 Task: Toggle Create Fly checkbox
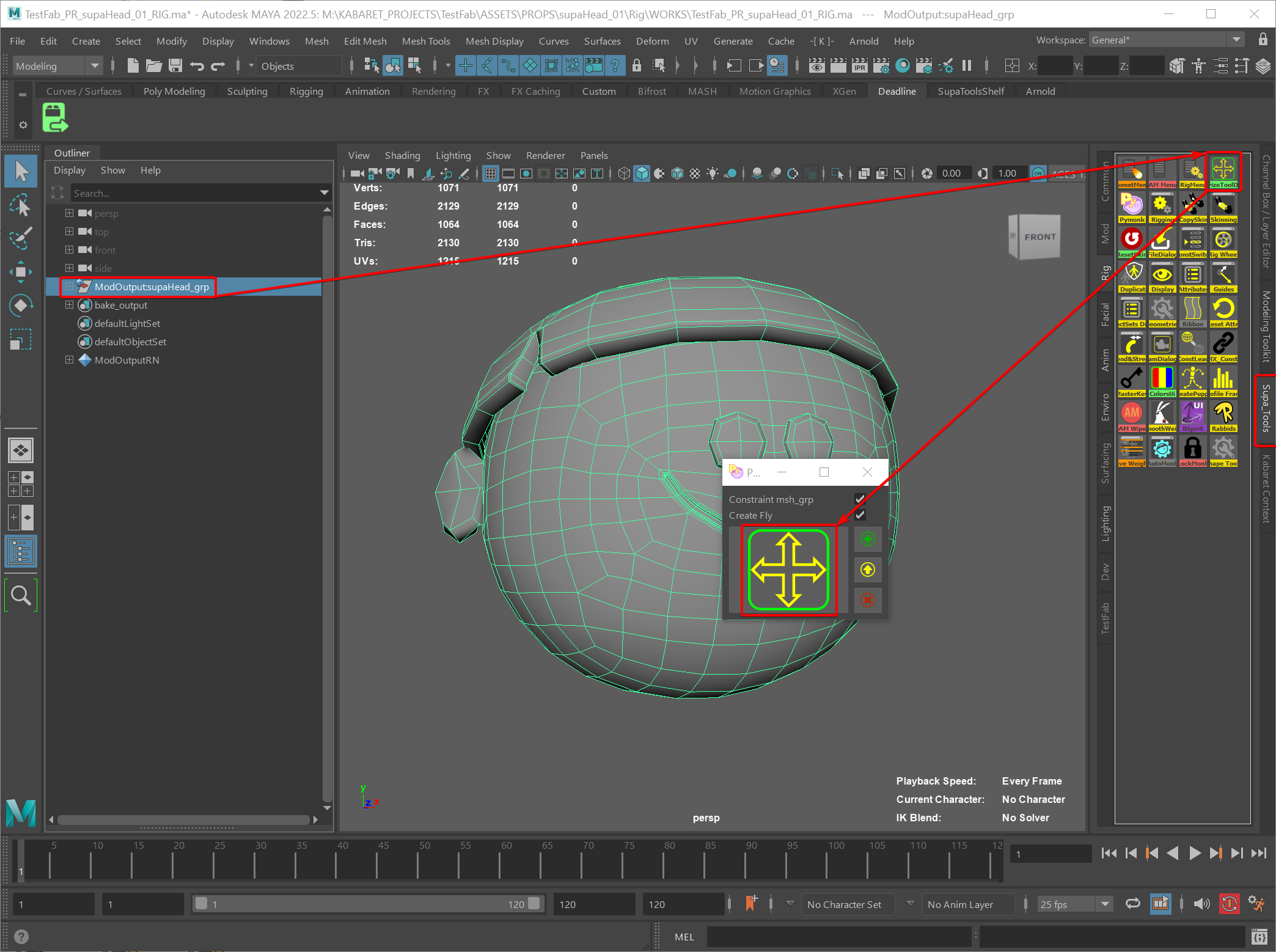tap(860, 514)
